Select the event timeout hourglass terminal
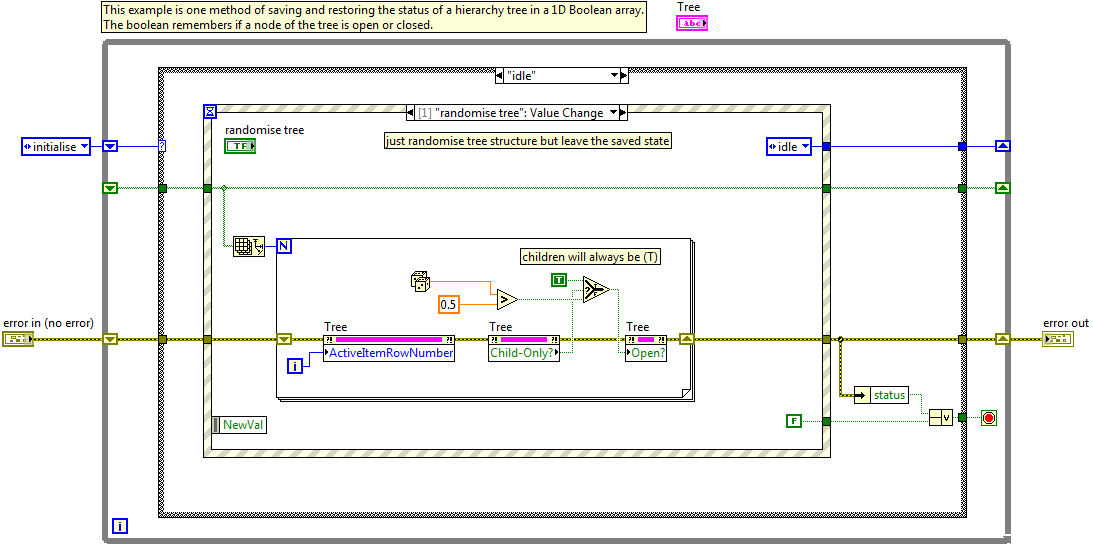 point(210,111)
